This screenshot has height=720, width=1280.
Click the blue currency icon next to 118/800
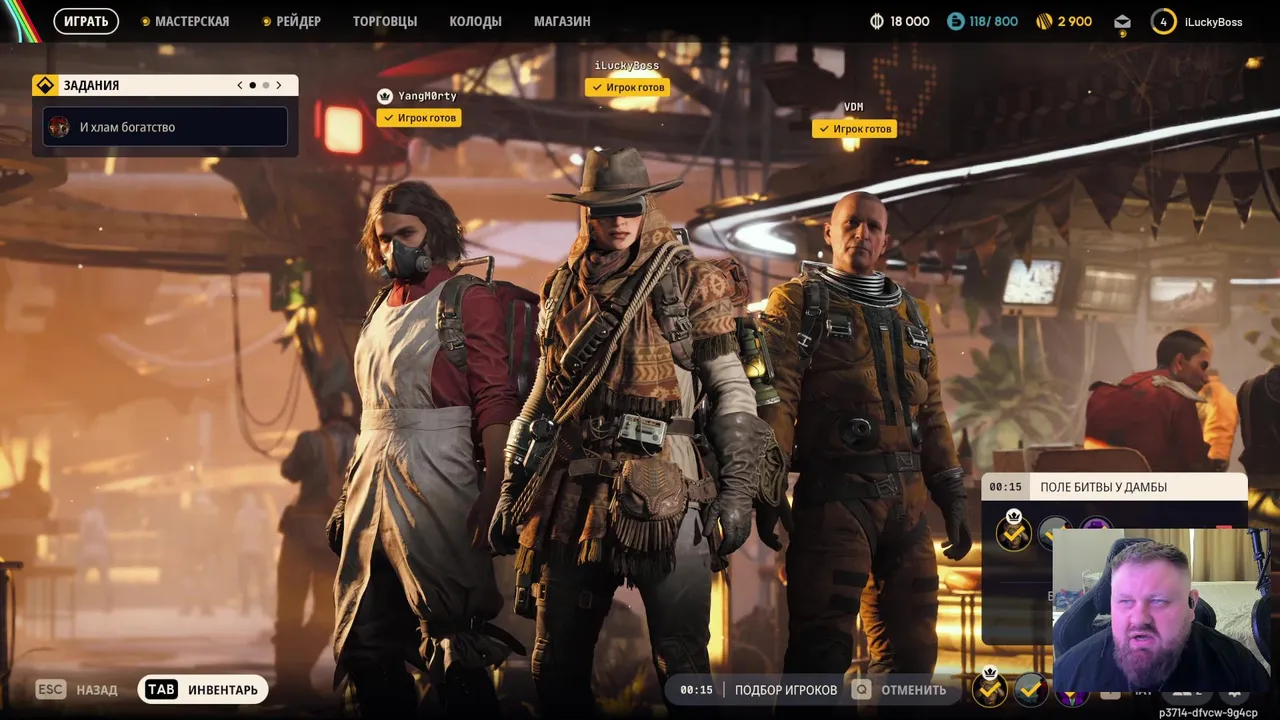point(956,21)
